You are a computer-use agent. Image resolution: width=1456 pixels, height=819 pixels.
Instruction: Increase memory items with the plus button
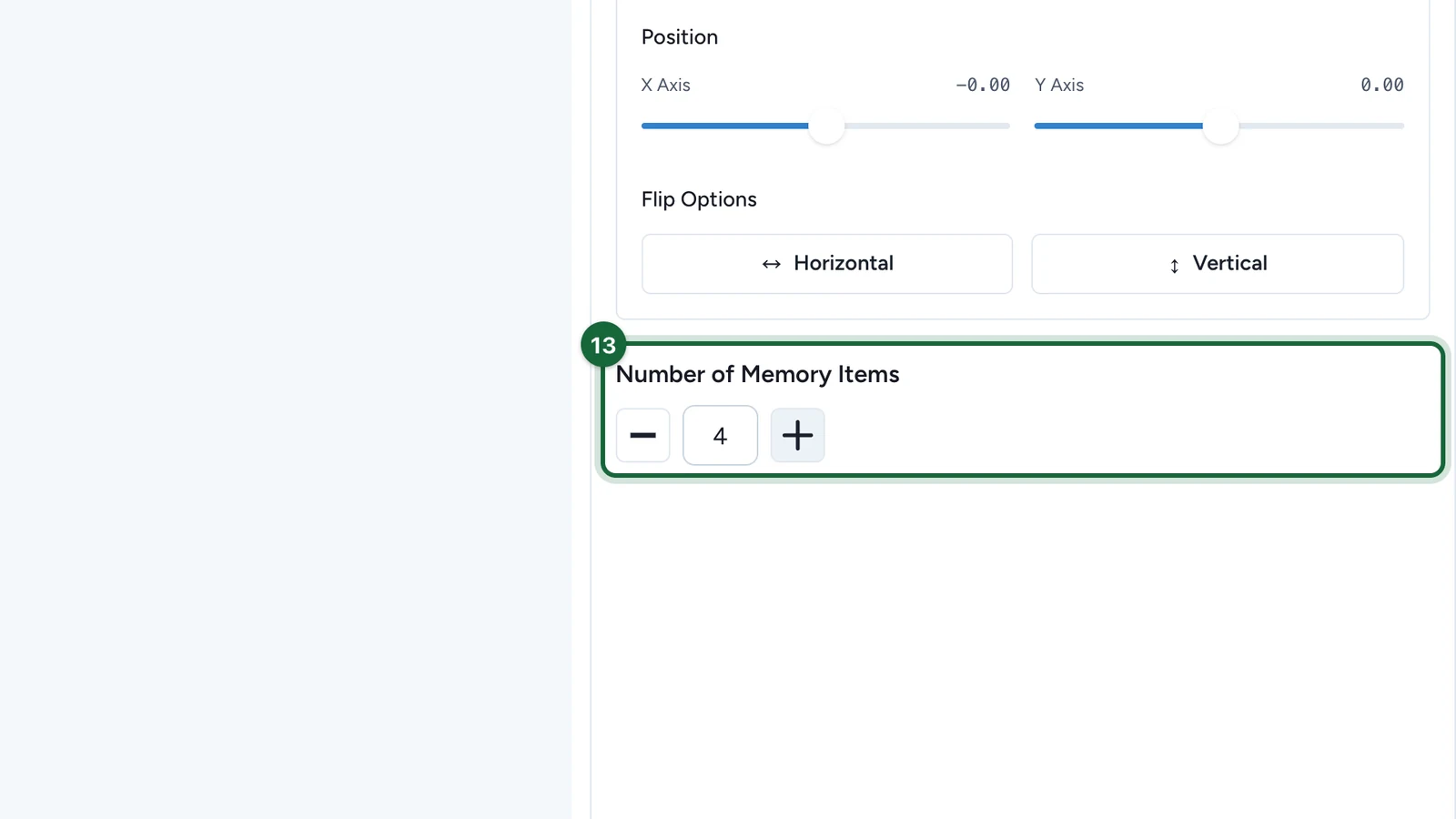click(797, 435)
